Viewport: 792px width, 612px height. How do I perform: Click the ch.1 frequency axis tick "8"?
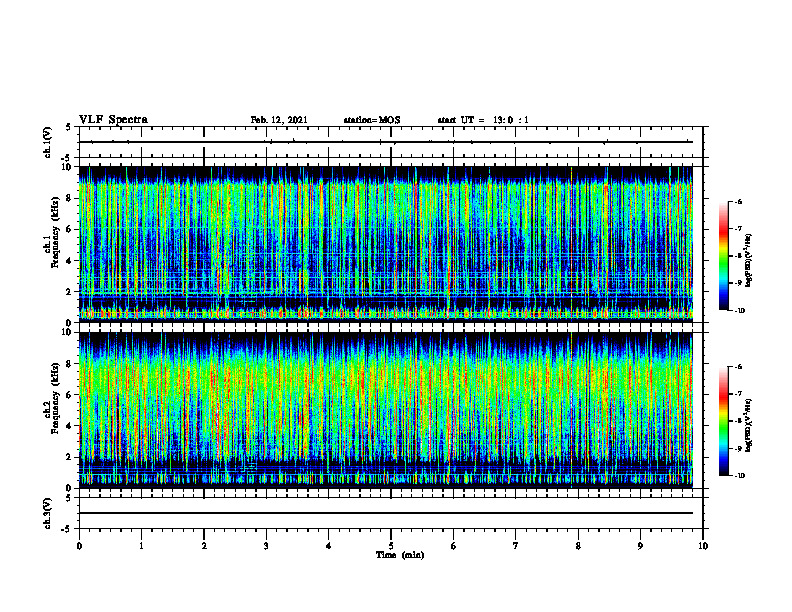[69, 198]
